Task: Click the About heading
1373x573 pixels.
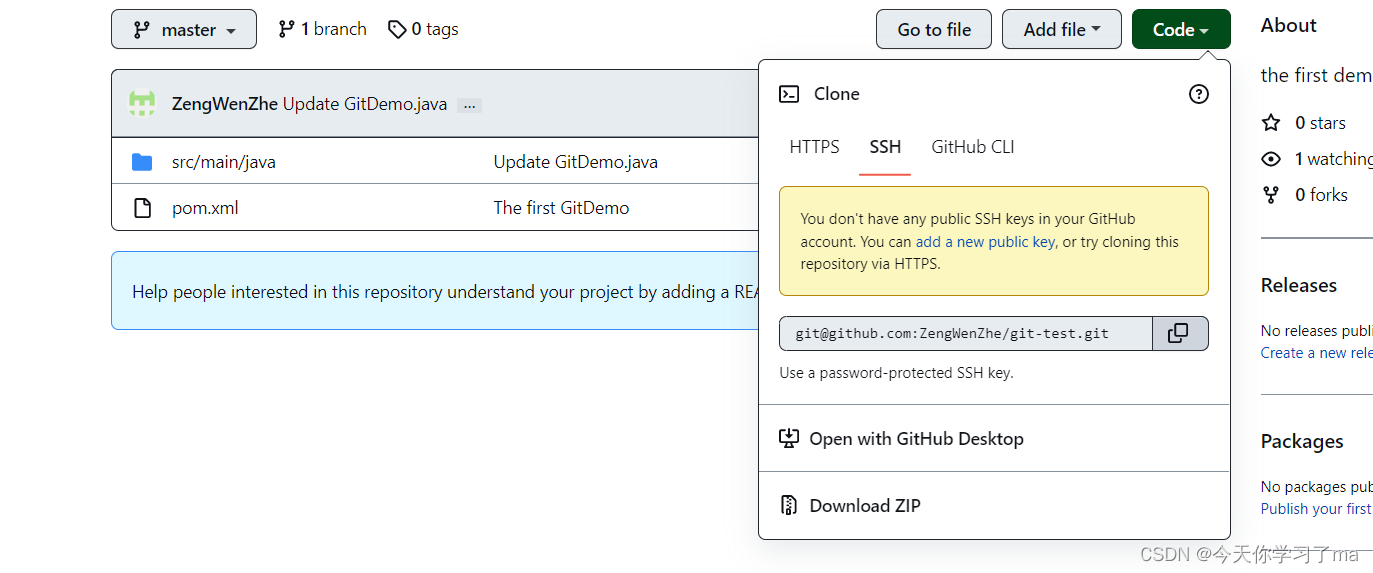Action: point(1289,25)
